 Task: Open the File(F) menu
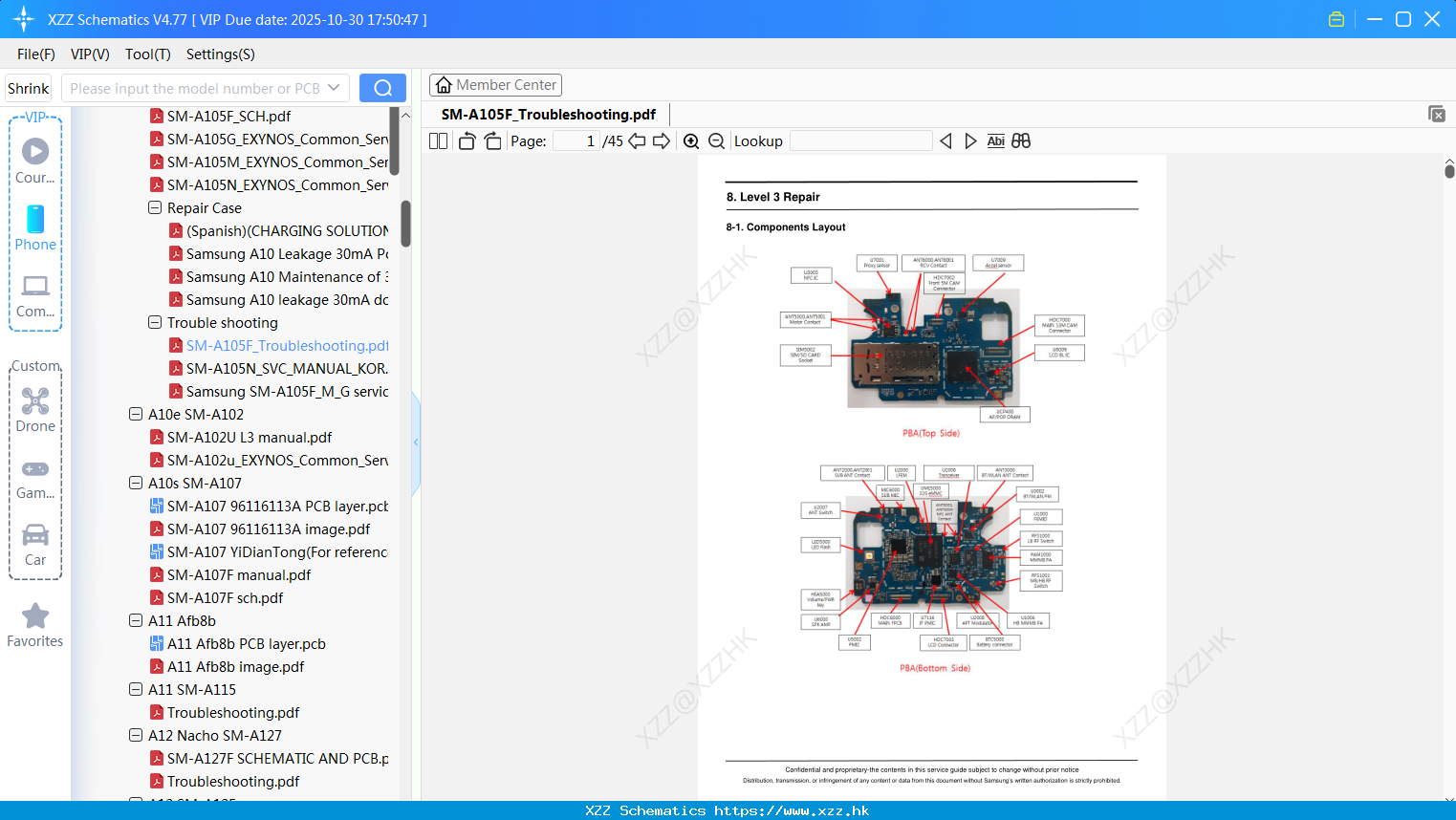(x=36, y=54)
